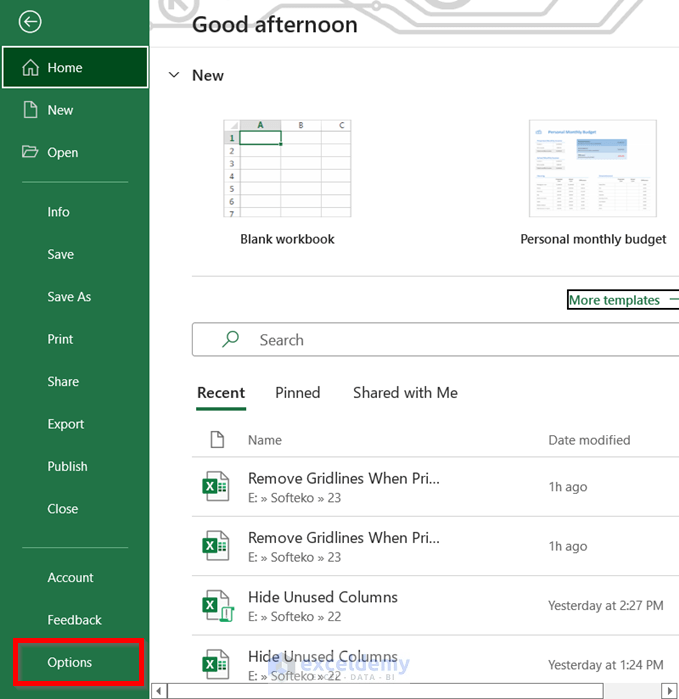Sort by the Name column header
This screenshot has width=679, height=699.
265,440
